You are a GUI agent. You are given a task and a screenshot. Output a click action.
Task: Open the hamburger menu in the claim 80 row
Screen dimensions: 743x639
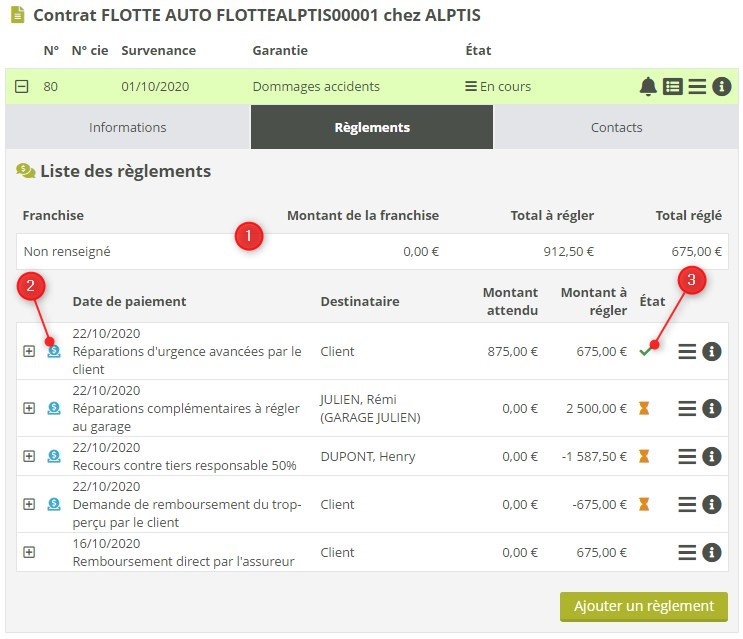697,87
